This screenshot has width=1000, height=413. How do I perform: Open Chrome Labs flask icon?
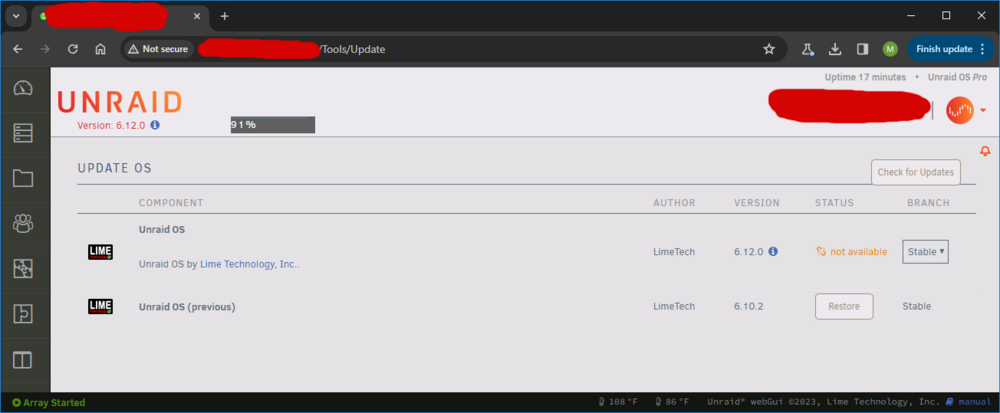coord(808,49)
